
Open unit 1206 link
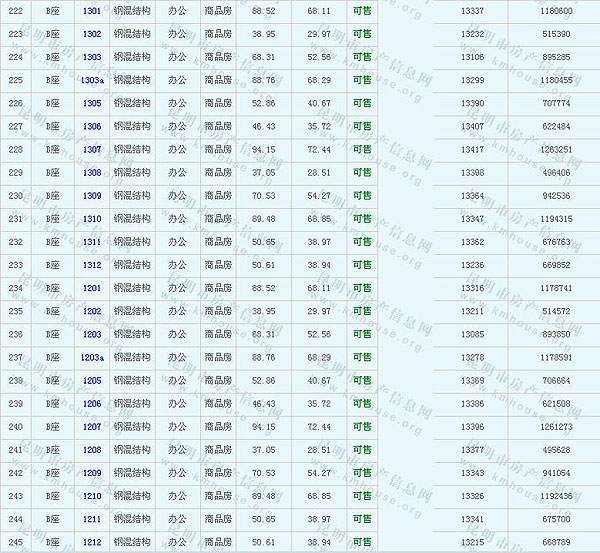coord(91,404)
